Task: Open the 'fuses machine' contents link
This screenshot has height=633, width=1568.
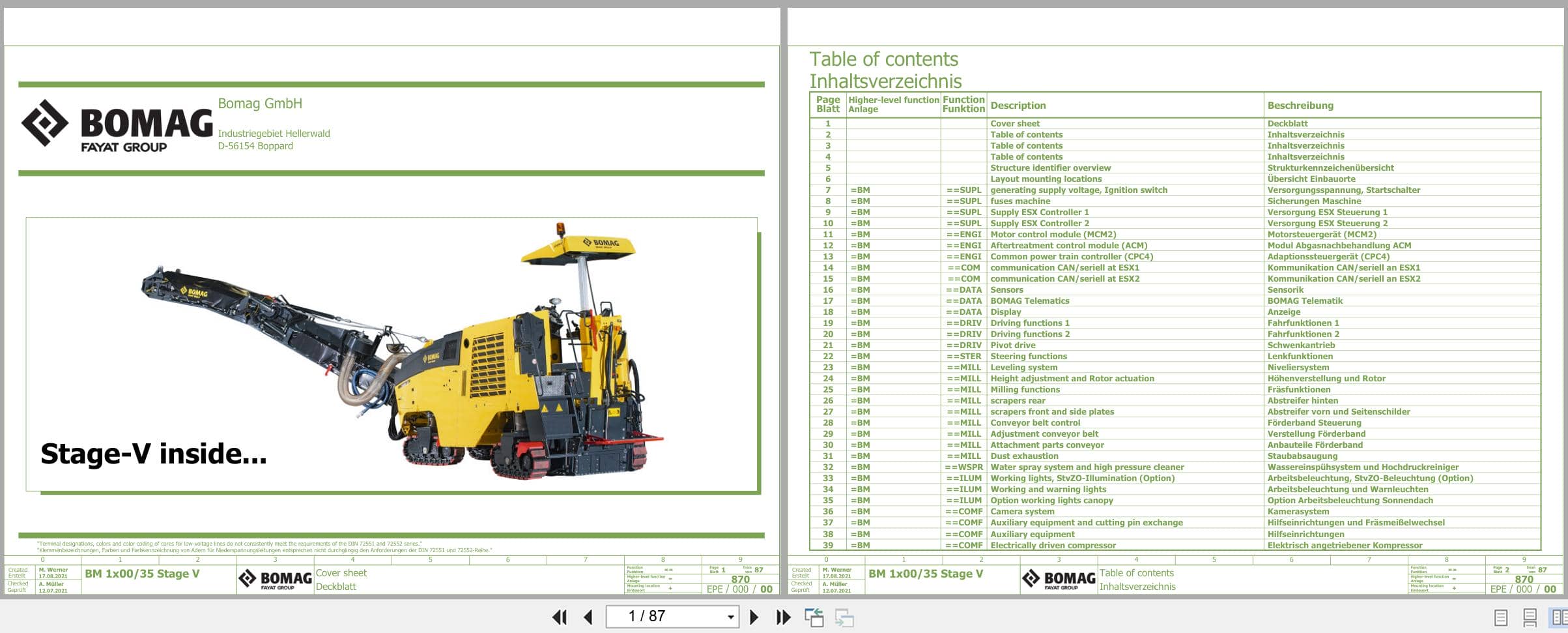Action: point(1017,201)
